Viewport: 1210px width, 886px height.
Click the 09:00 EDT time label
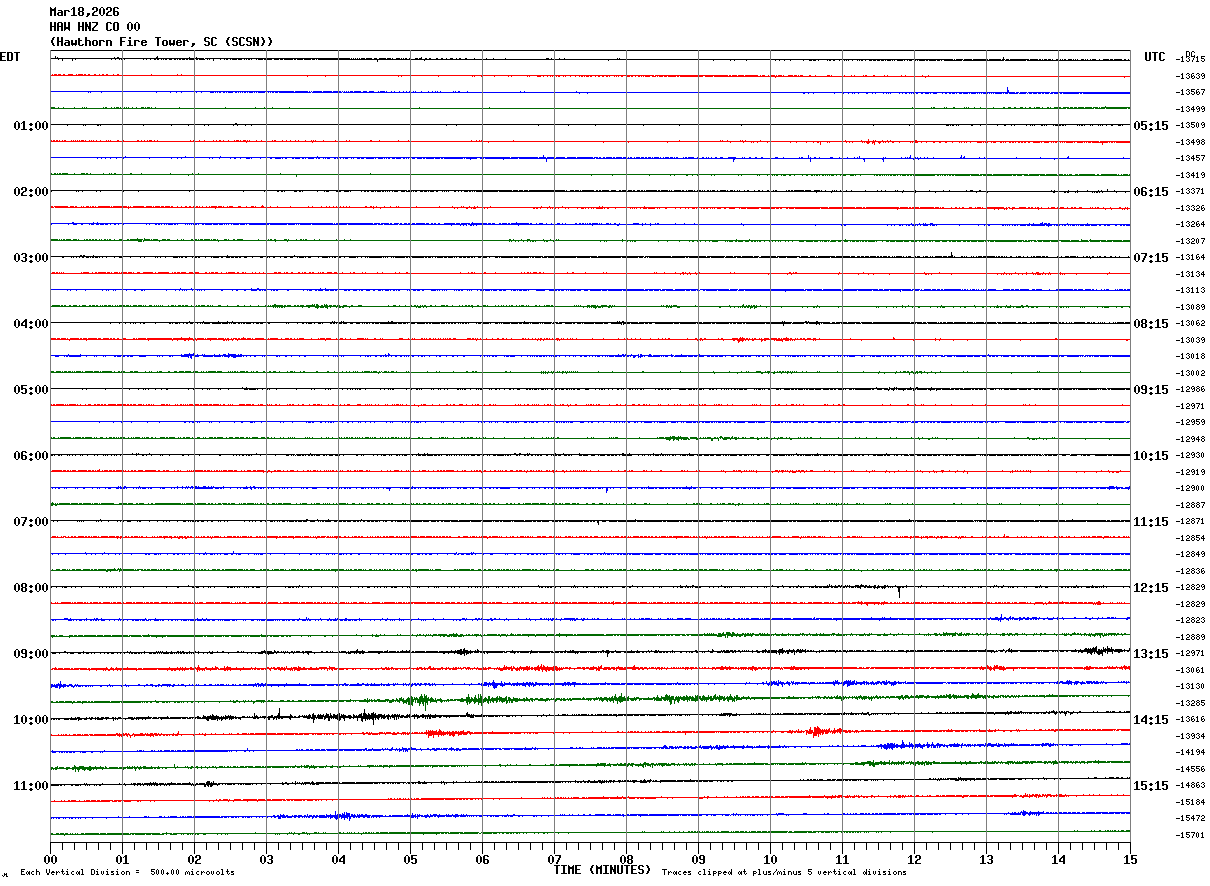pos(31,654)
